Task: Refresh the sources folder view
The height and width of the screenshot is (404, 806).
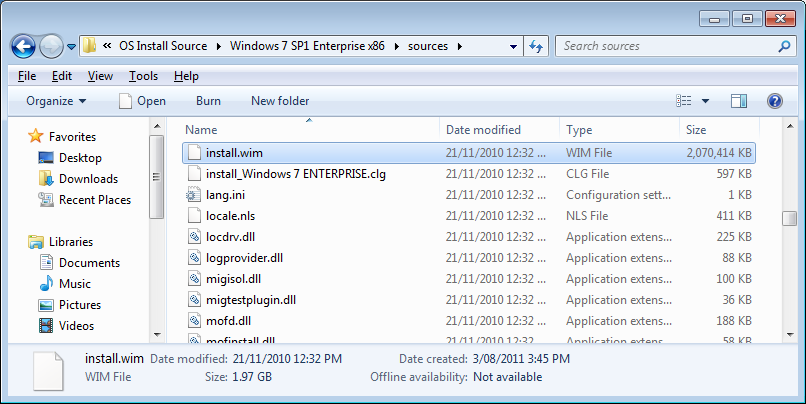Action: 536,47
